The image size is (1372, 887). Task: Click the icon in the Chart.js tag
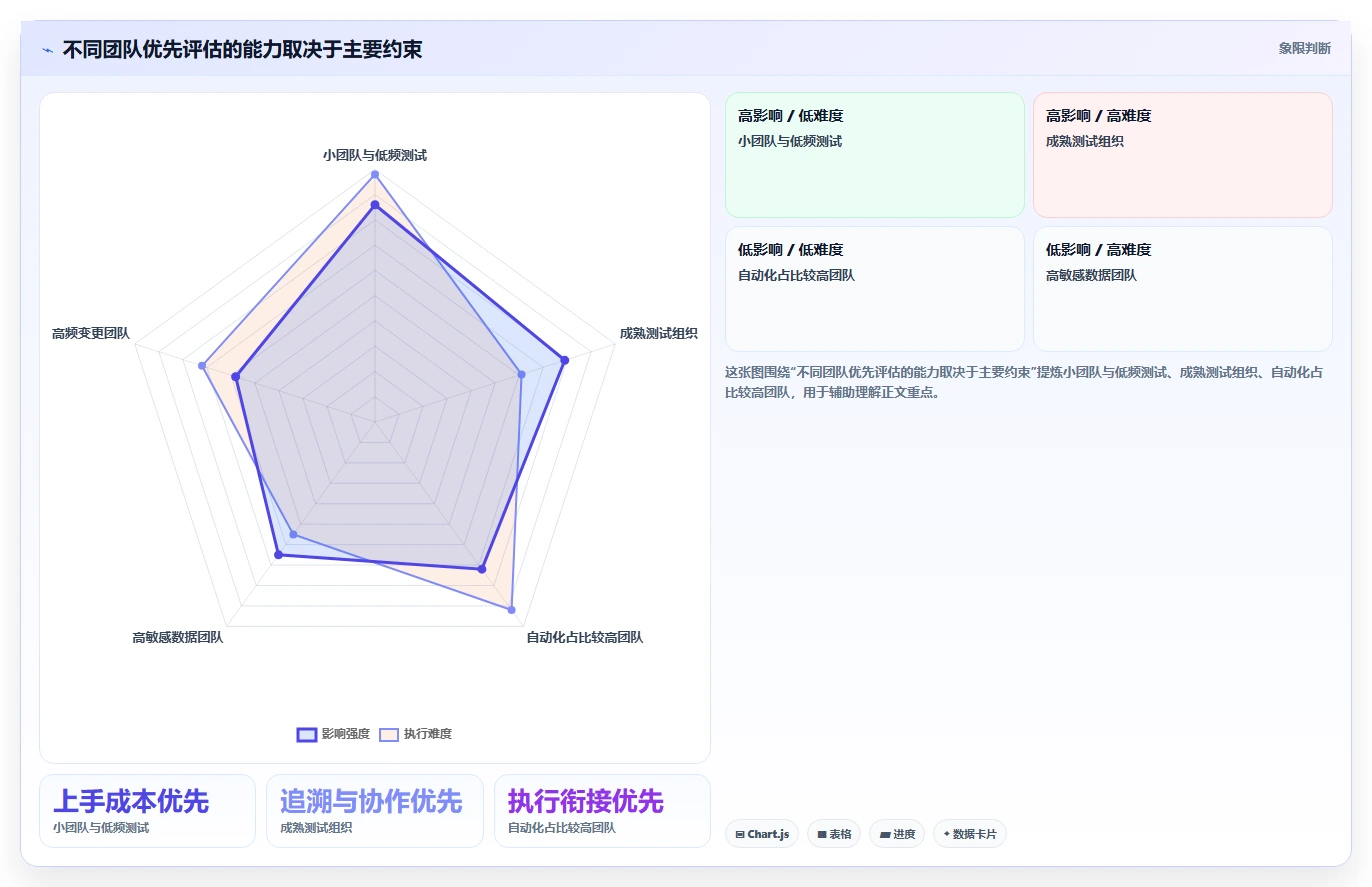click(x=740, y=834)
